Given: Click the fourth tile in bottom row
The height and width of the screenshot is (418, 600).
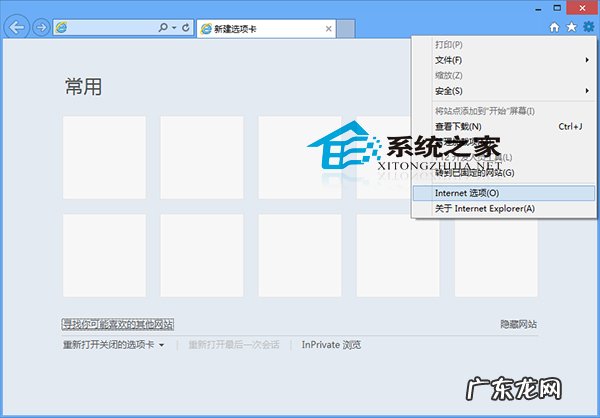Looking at the screenshot, I should (x=398, y=255).
